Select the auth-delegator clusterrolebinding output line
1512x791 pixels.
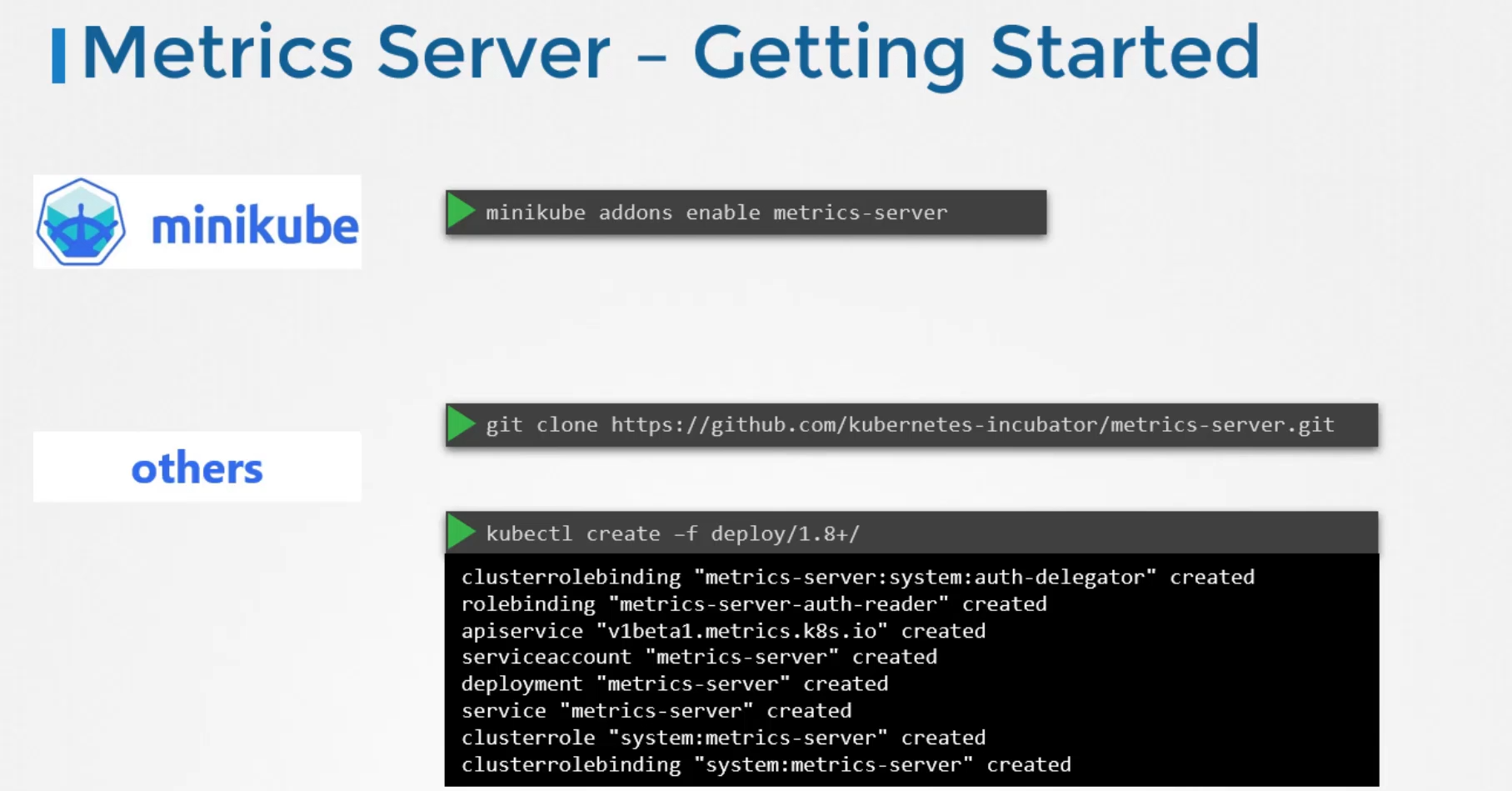(857, 577)
